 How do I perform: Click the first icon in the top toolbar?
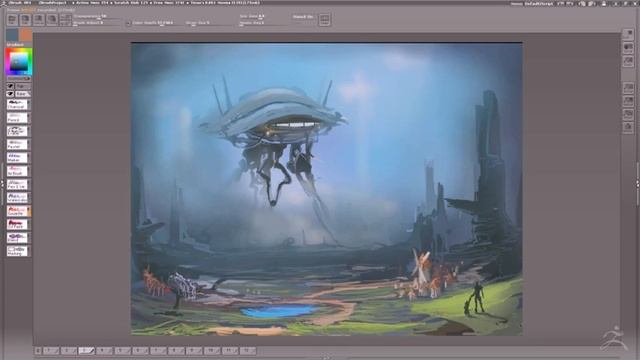[12, 19]
